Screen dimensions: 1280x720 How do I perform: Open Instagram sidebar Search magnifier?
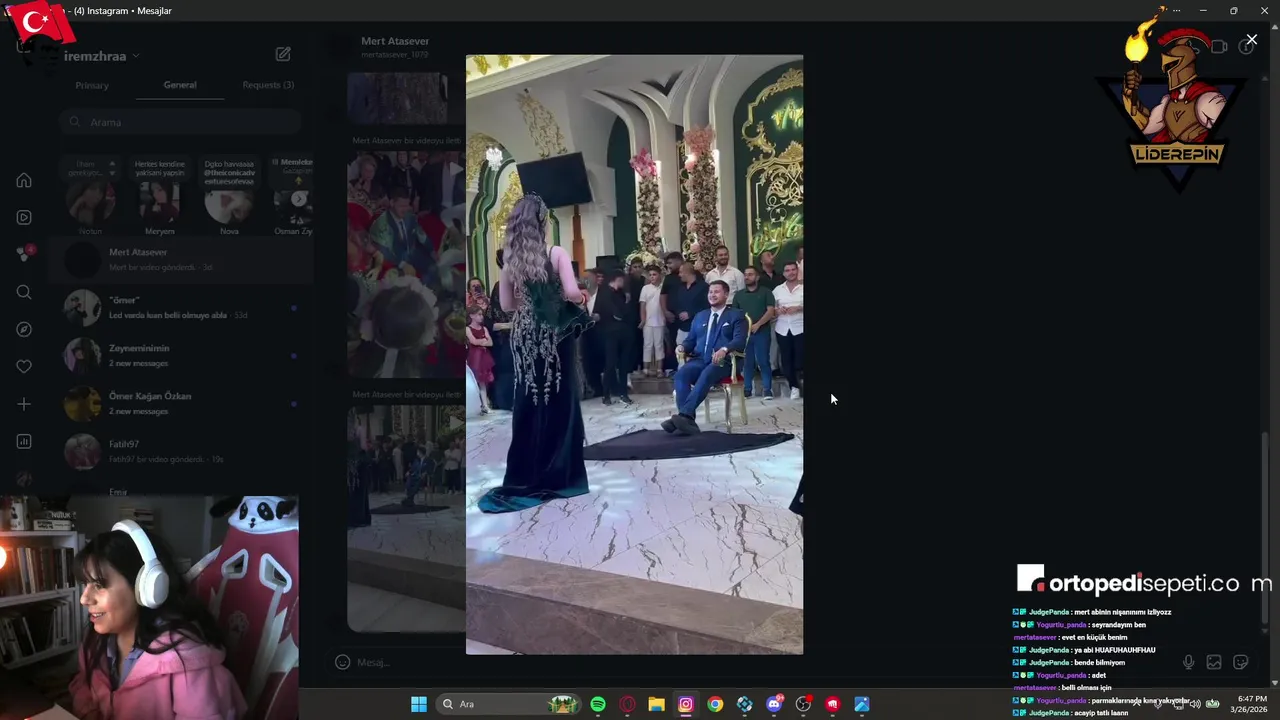point(24,292)
